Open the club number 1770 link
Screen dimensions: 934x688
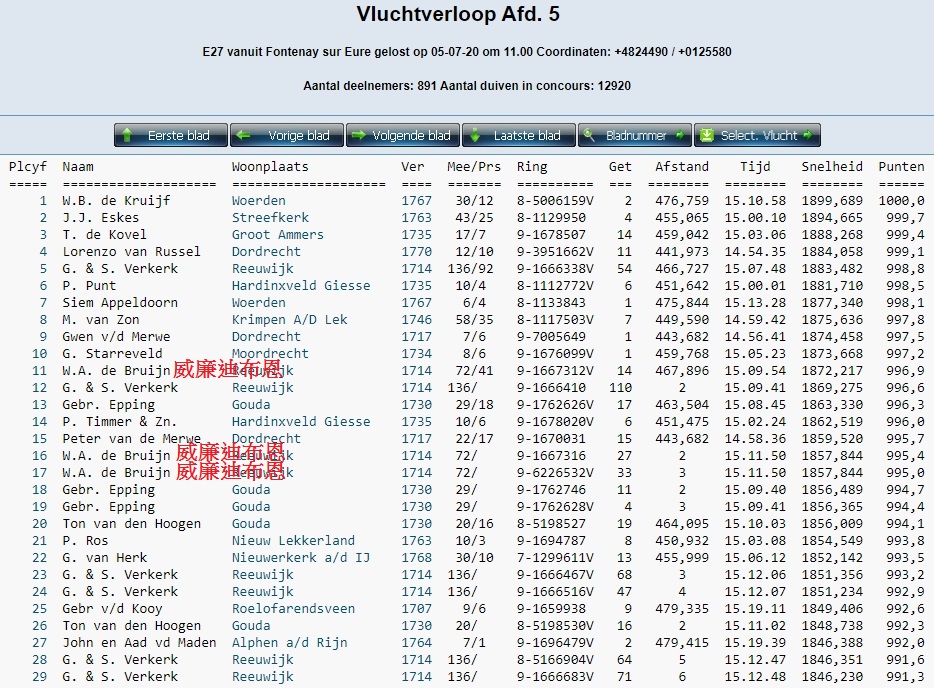pos(416,251)
